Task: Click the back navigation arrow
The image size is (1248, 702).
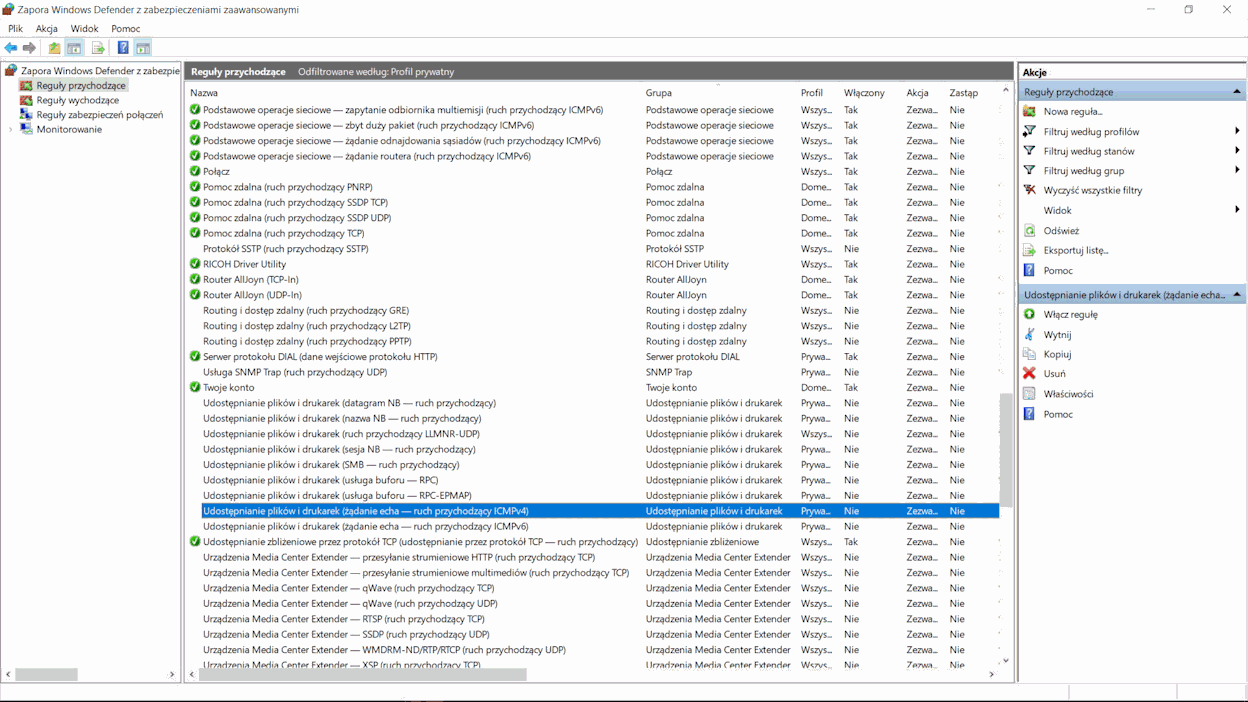Action: (x=13, y=46)
